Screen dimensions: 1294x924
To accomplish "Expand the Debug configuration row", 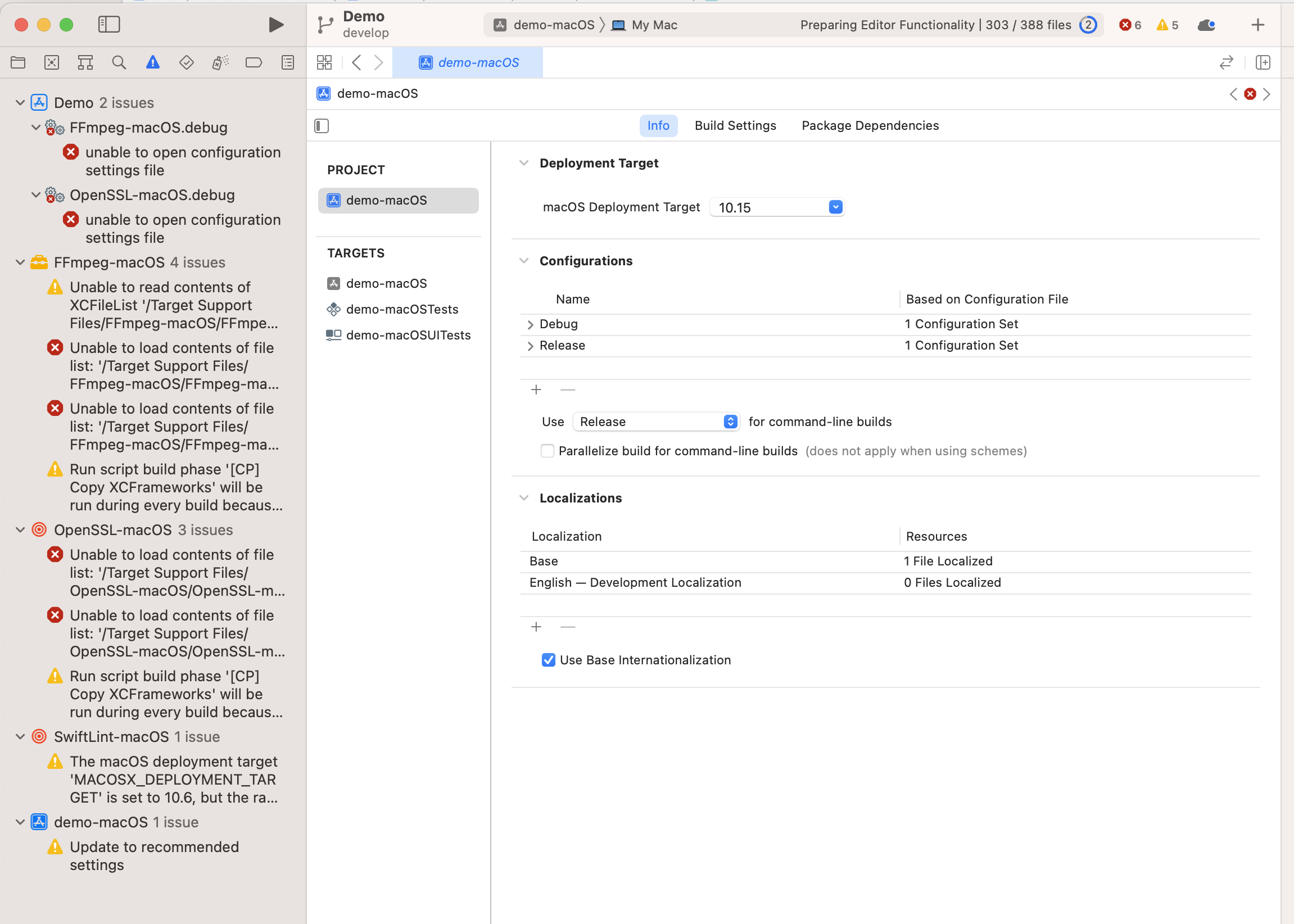I will click(x=530, y=324).
